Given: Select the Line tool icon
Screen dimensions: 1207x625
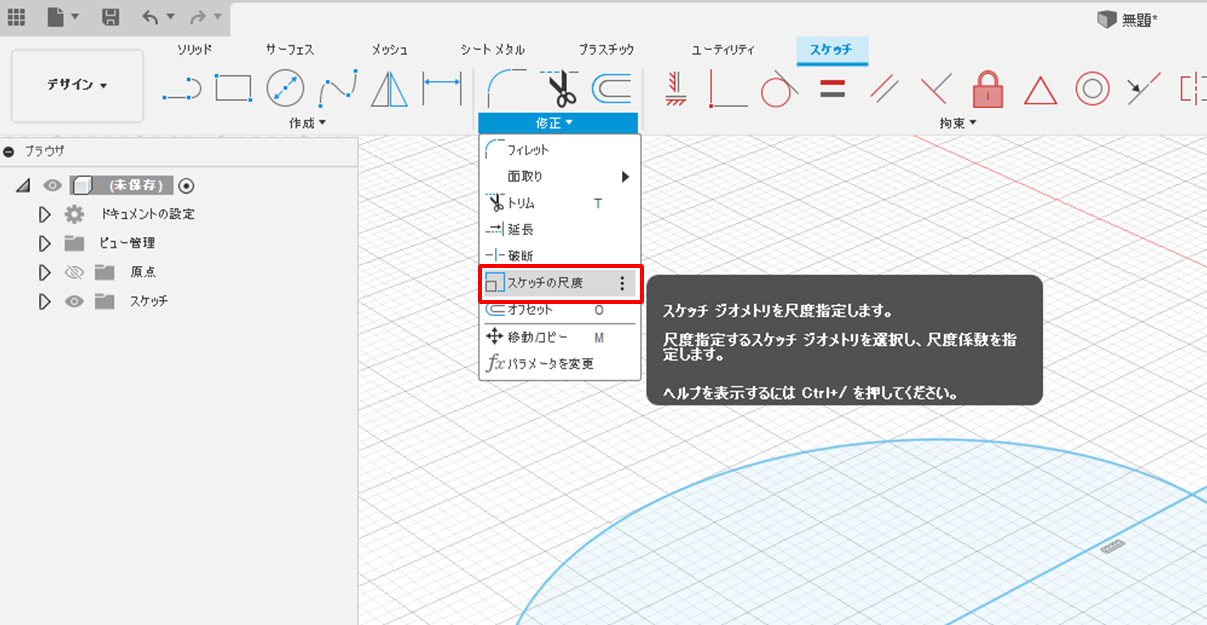Looking at the screenshot, I should pyautogui.click(x=181, y=90).
